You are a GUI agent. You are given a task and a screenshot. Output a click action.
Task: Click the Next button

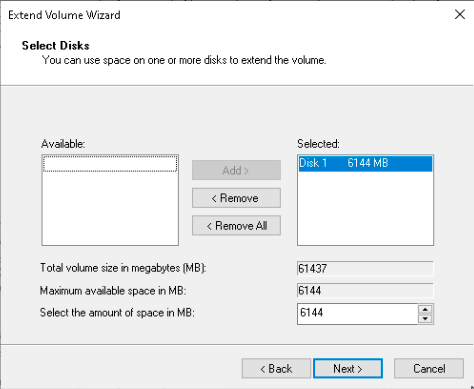[x=348, y=368]
